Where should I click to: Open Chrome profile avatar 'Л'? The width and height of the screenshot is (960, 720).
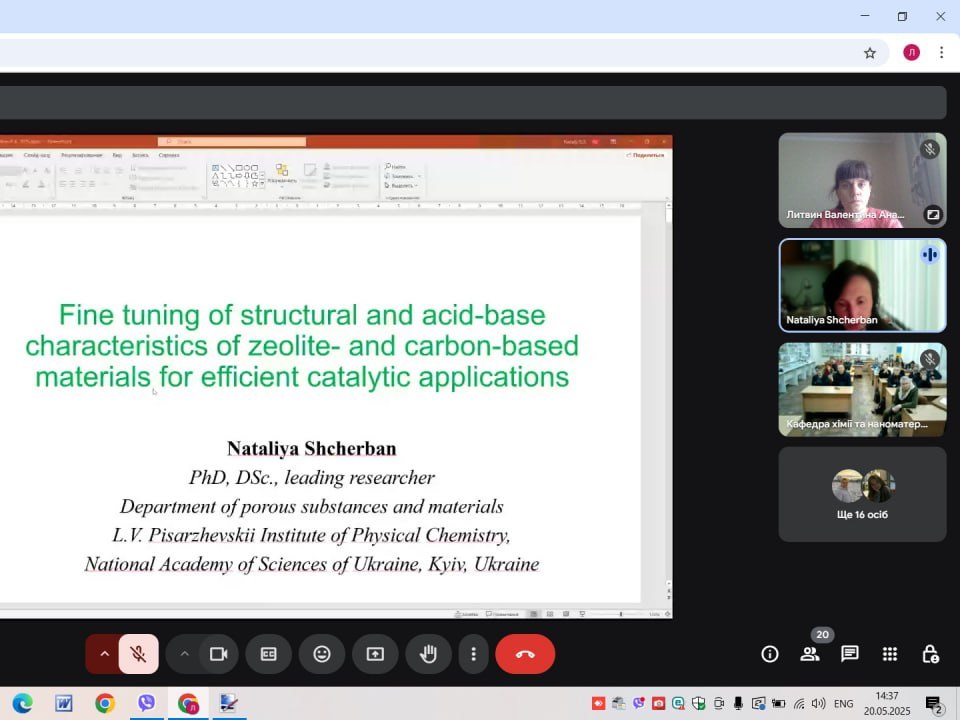coord(911,53)
